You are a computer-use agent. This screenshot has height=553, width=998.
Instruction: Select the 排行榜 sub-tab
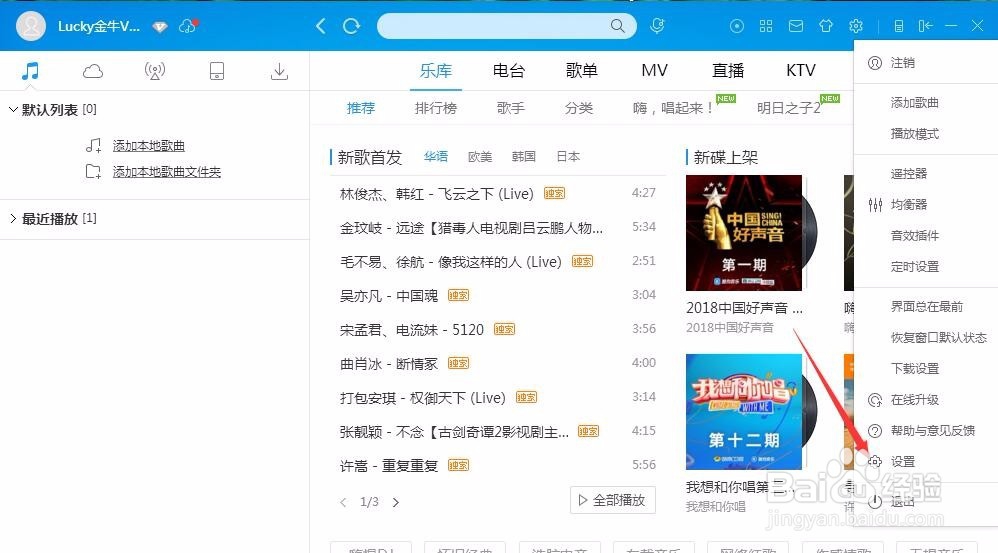[435, 108]
